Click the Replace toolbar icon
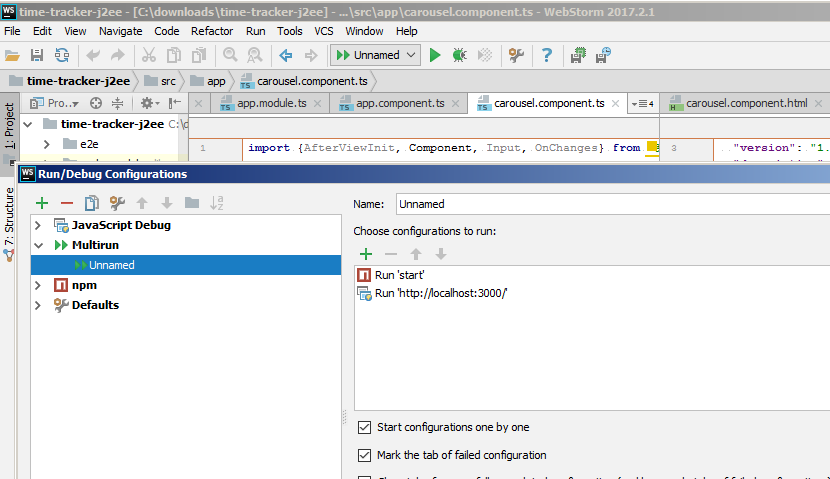Image resolution: width=830 pixels, height=479 pixels. coord(255,55)
